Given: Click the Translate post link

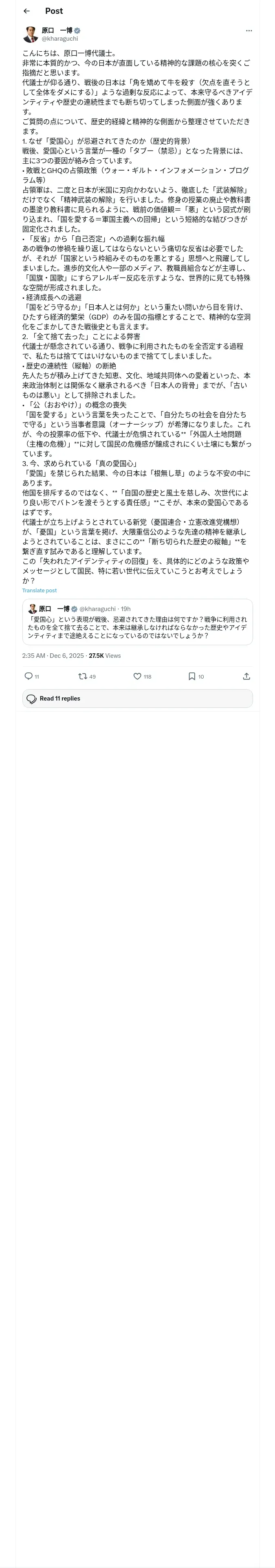Looking at the screenshot, I should pos(40,590).
